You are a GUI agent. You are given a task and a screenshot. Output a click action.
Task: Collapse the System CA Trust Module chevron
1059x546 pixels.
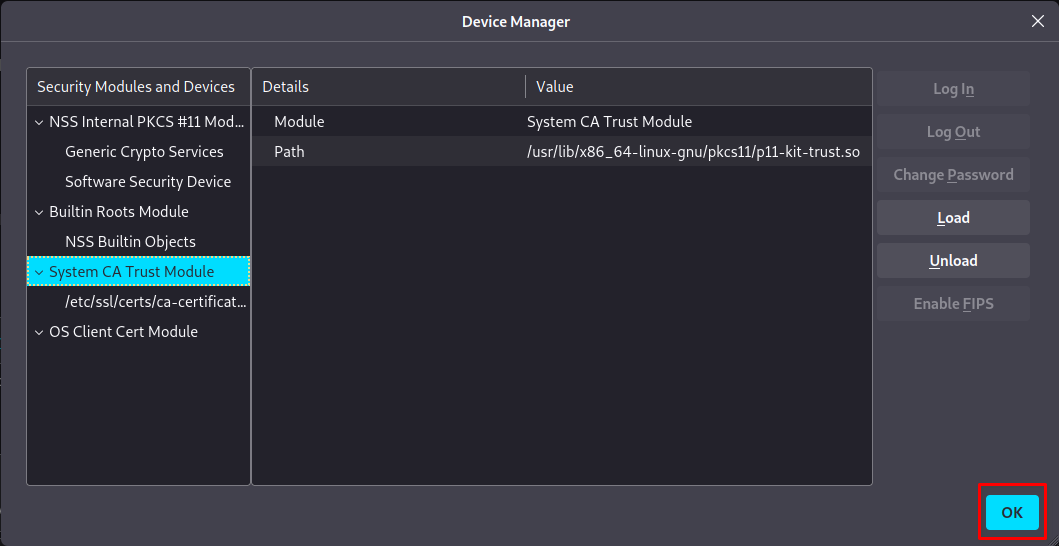[39, 272]
